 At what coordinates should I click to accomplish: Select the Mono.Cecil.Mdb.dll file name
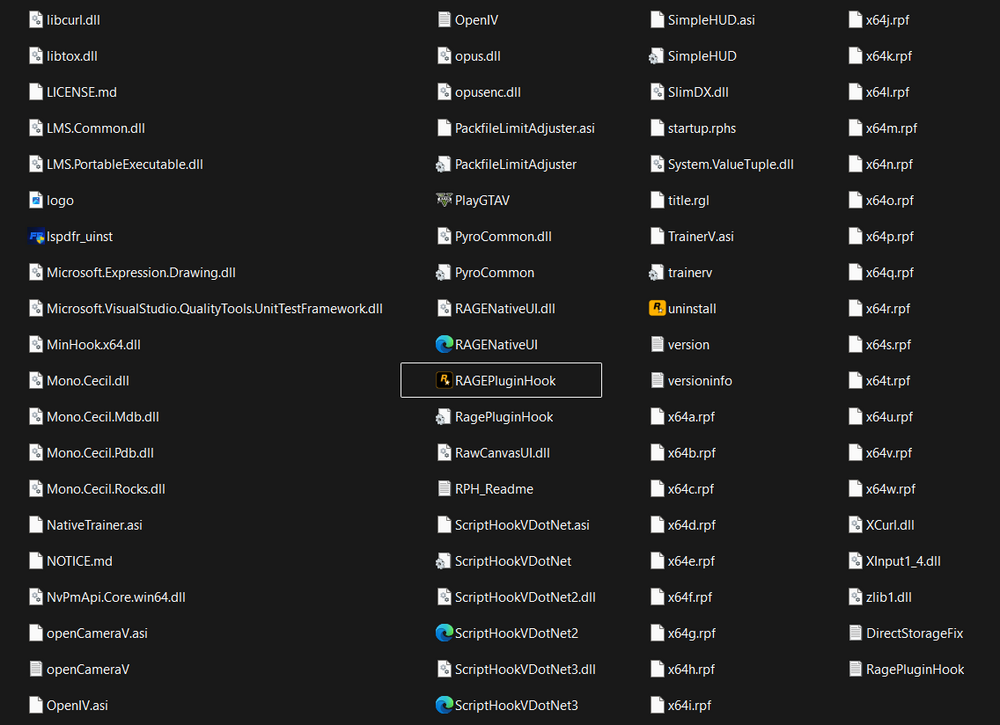pyautogui.click(x=103, y=417)
